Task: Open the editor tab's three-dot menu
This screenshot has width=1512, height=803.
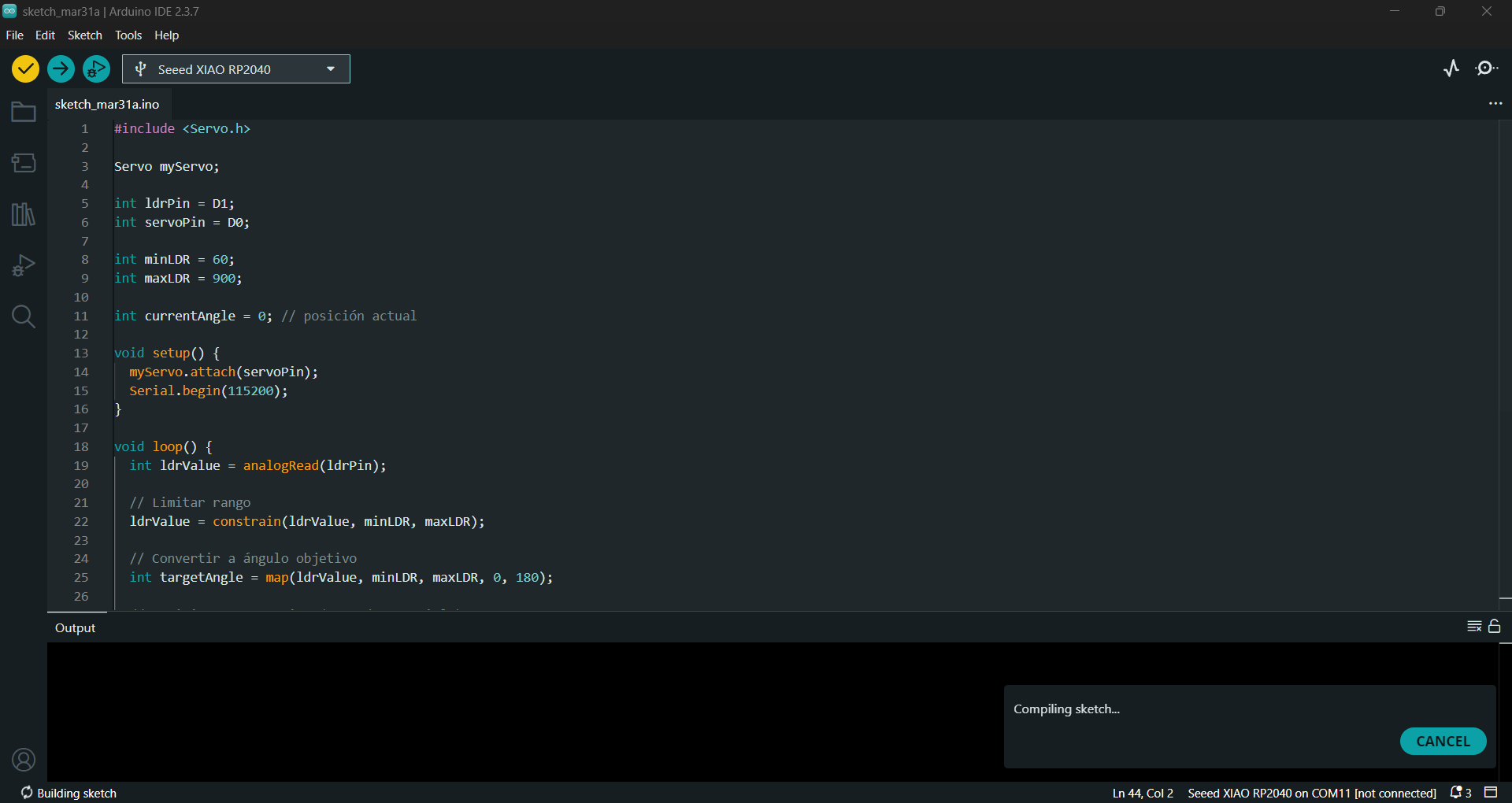Action: click(x=1495, y=104)
